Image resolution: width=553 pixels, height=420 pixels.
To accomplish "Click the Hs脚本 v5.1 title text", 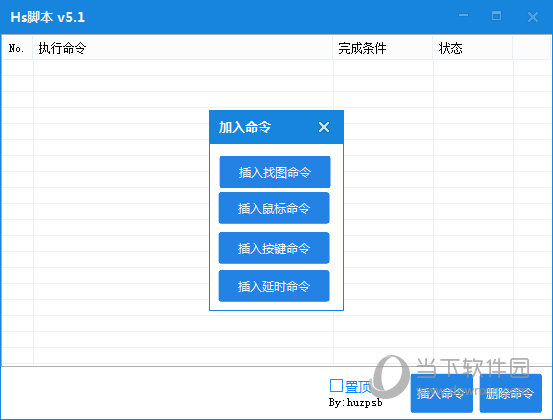I will click(48, 17).
